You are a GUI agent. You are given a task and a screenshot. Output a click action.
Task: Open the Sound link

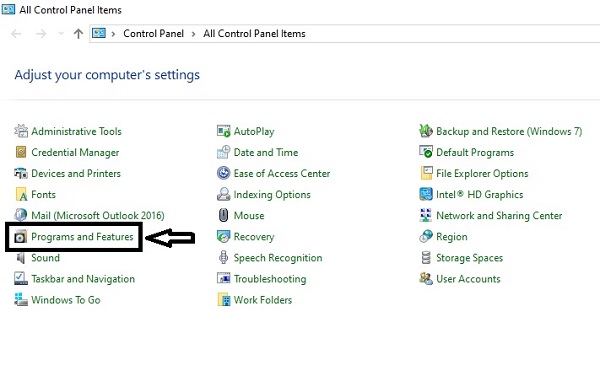pyautogui.click(x=46, y=258)
